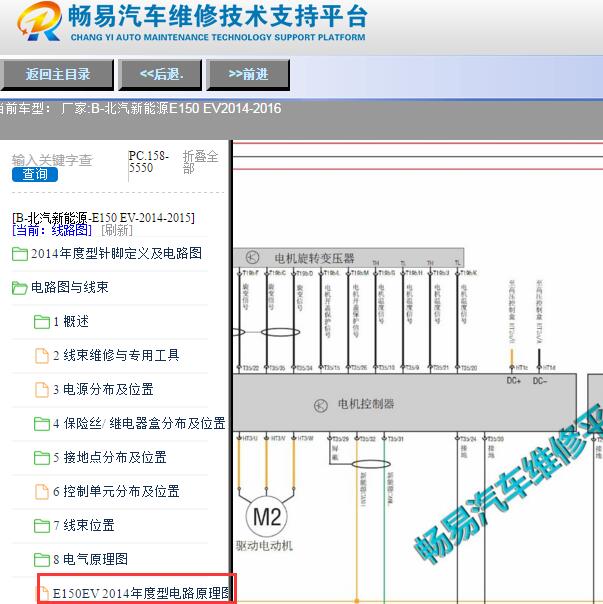Select the 电路图与线束 tree node

point(70,287)
